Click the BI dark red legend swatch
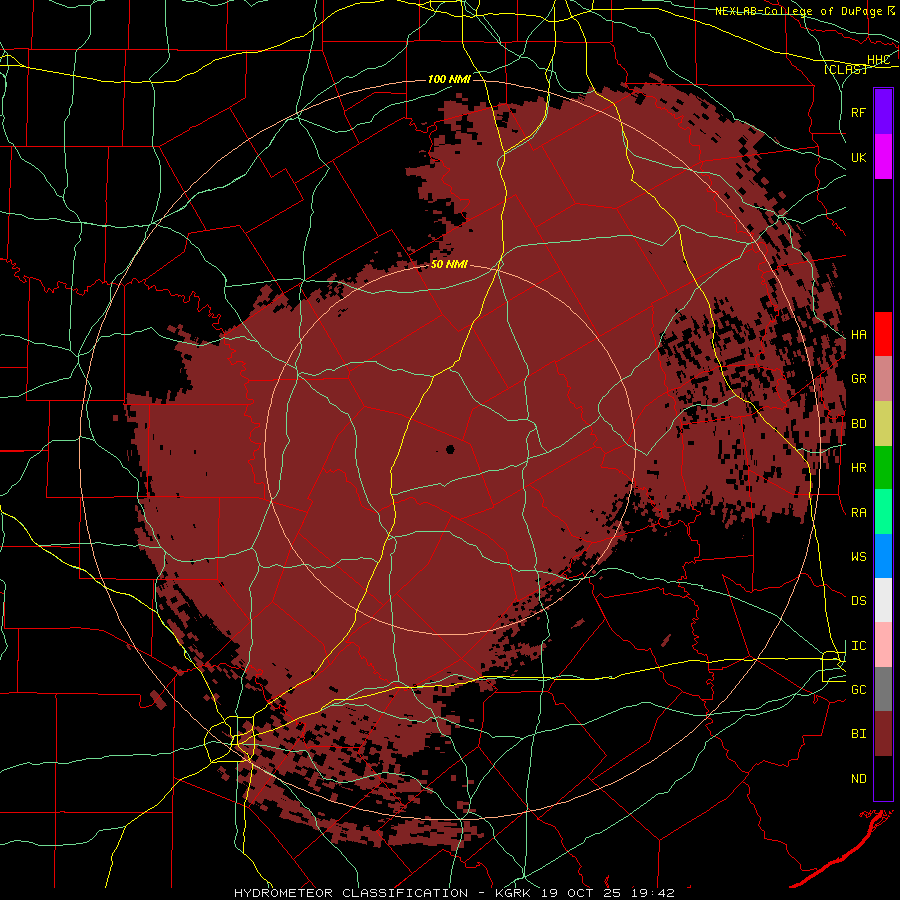Image resolution: width=900 pixels, height=900 pixels. pyautogui.click(x=883, y=734)
